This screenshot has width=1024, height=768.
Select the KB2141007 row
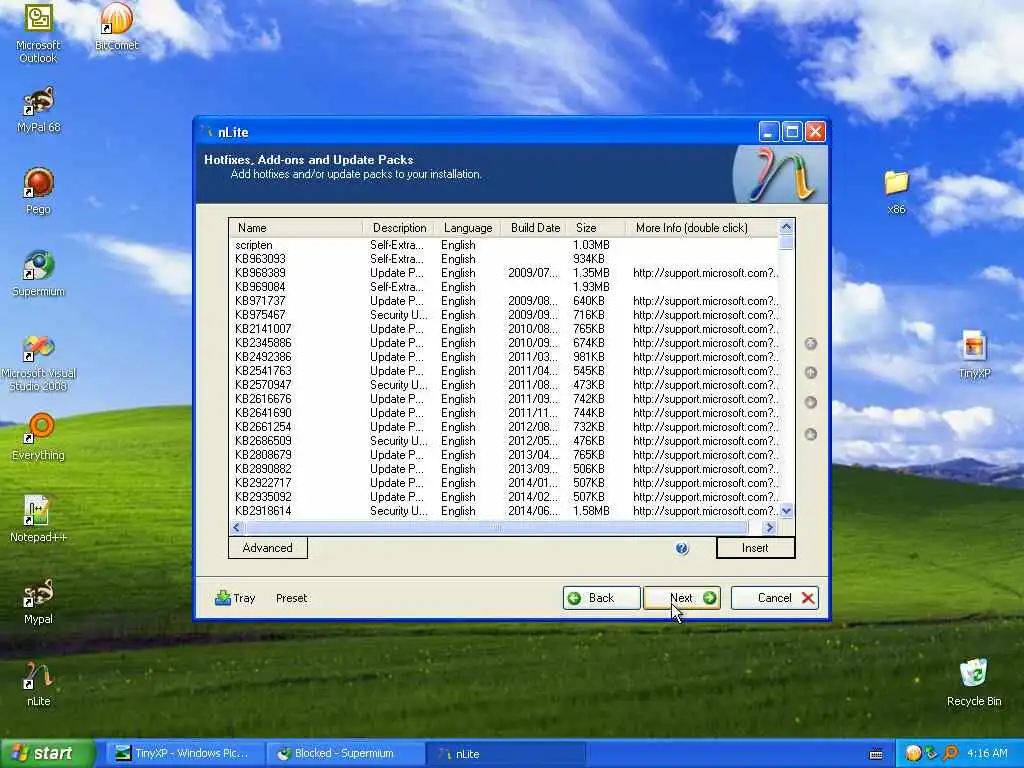tap(504, 329)
